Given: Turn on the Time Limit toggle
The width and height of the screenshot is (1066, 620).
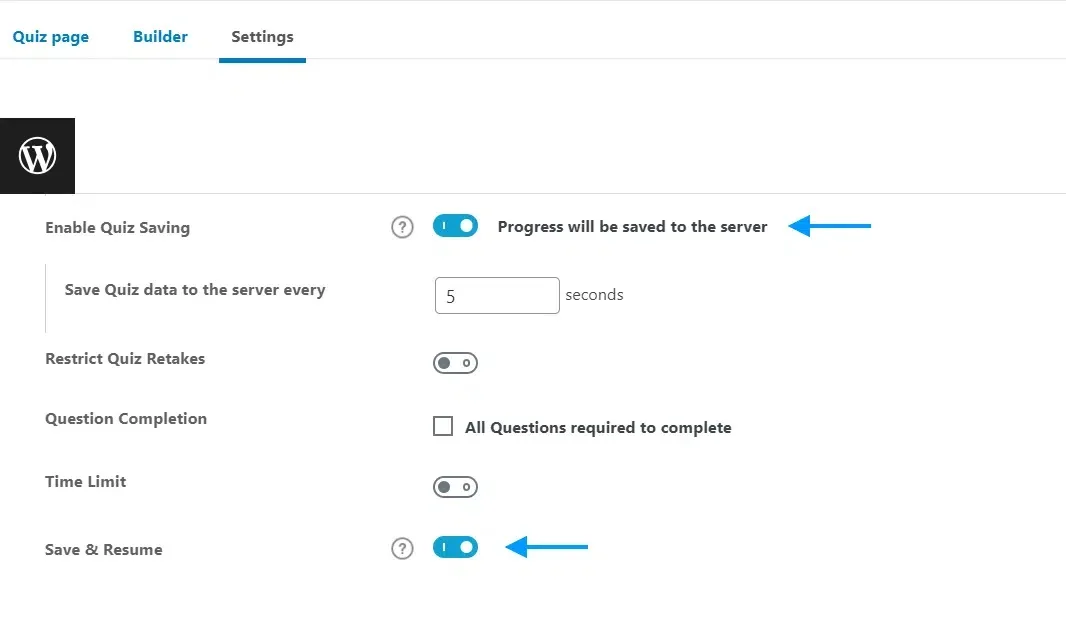Looking at the screenshot, I should coord(455,486).
